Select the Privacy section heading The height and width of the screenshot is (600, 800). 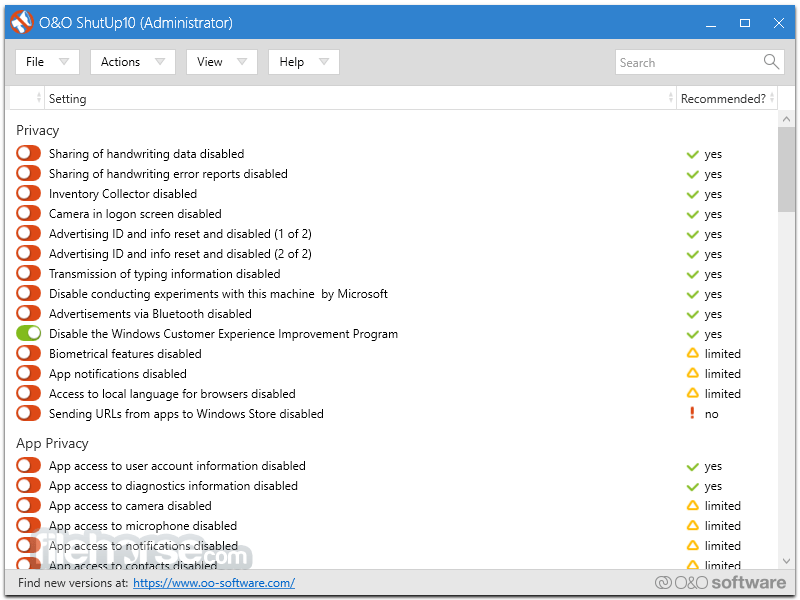(38, 130)
